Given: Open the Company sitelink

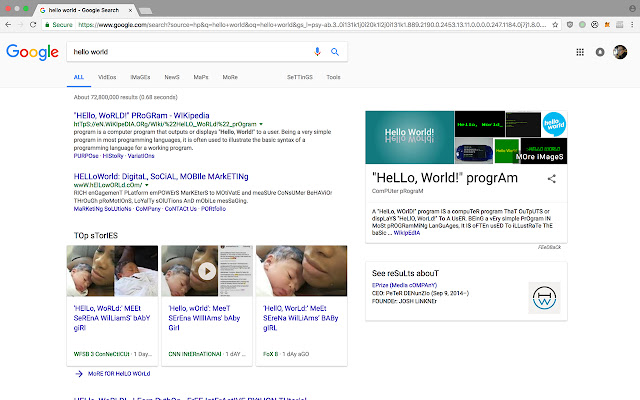Looking at the screenshot, I should (148, 209).
